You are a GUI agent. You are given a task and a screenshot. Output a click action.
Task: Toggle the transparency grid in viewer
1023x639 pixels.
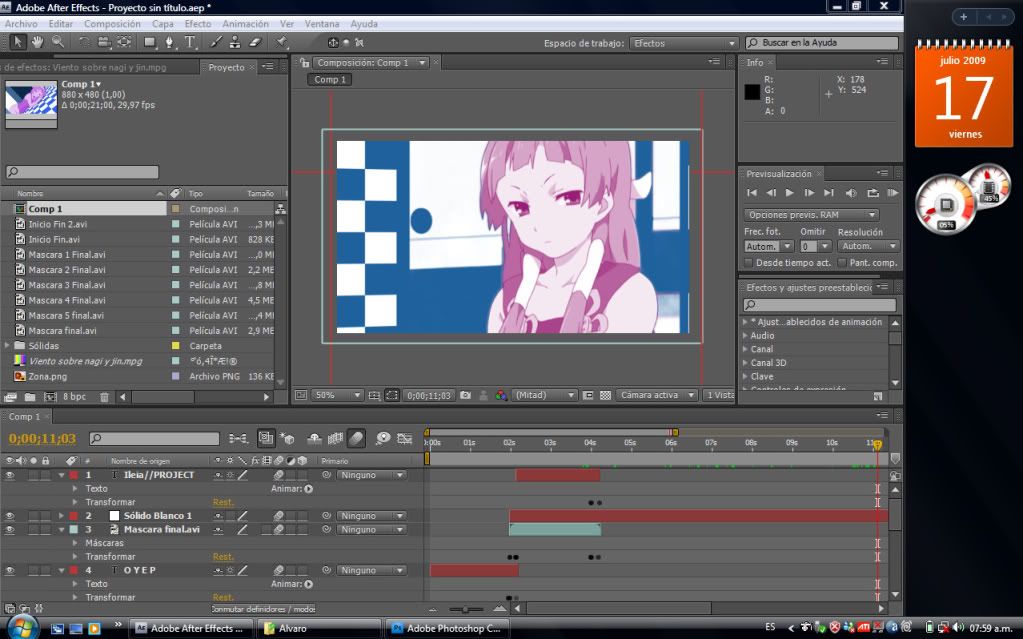pos(605,395)
